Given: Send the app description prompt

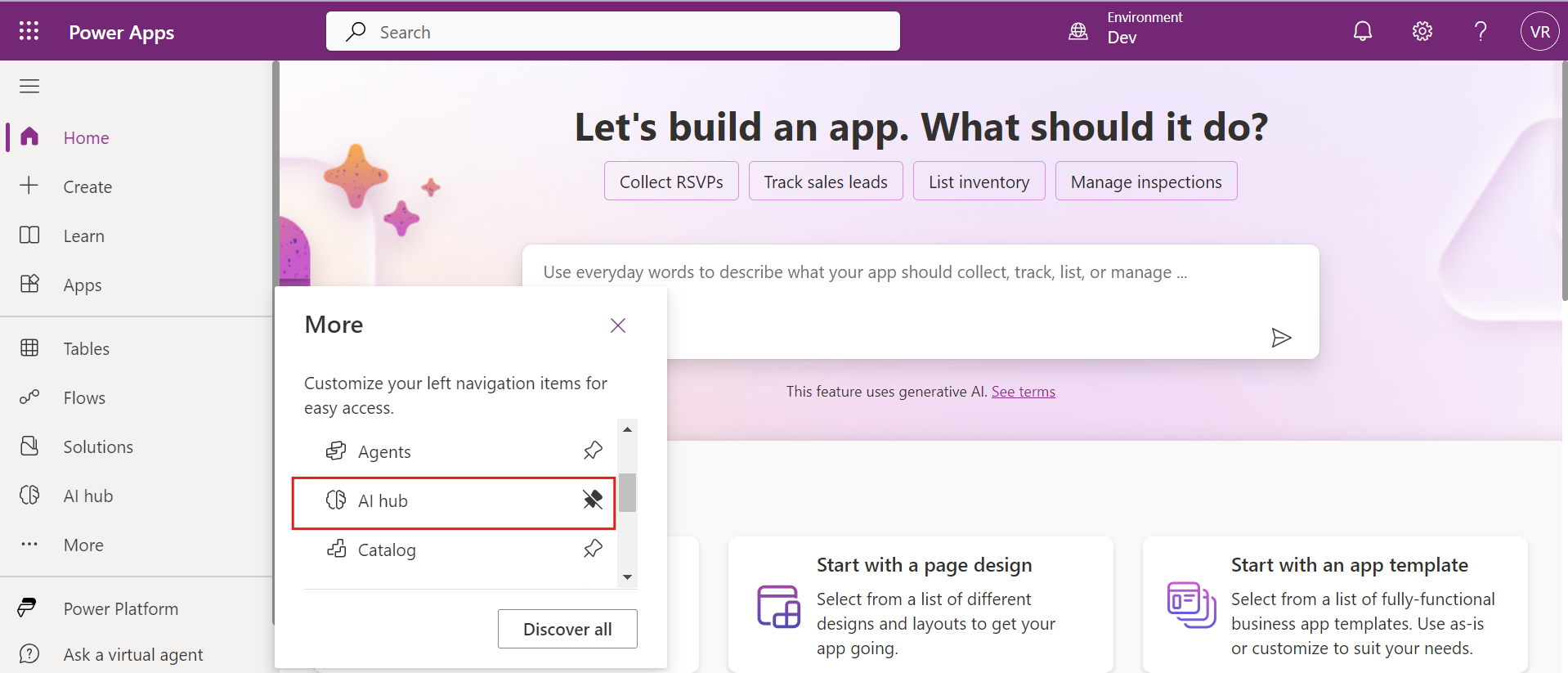Looking at the screenshot, I should (1280, 338).
